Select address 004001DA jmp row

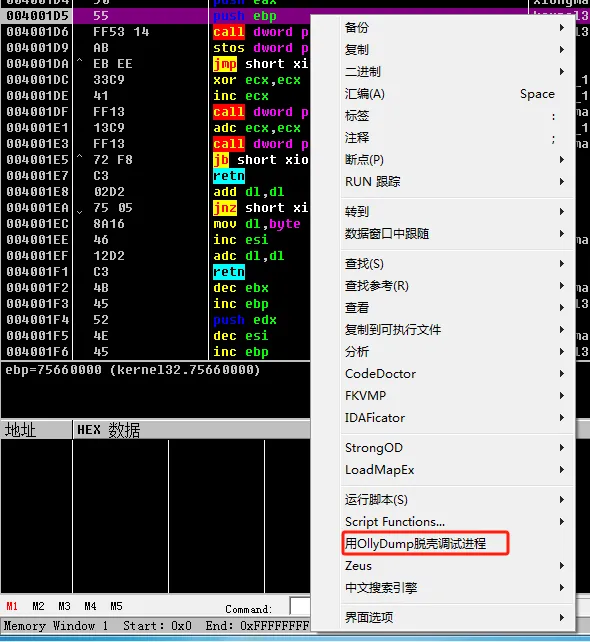[x=155, y=64]
